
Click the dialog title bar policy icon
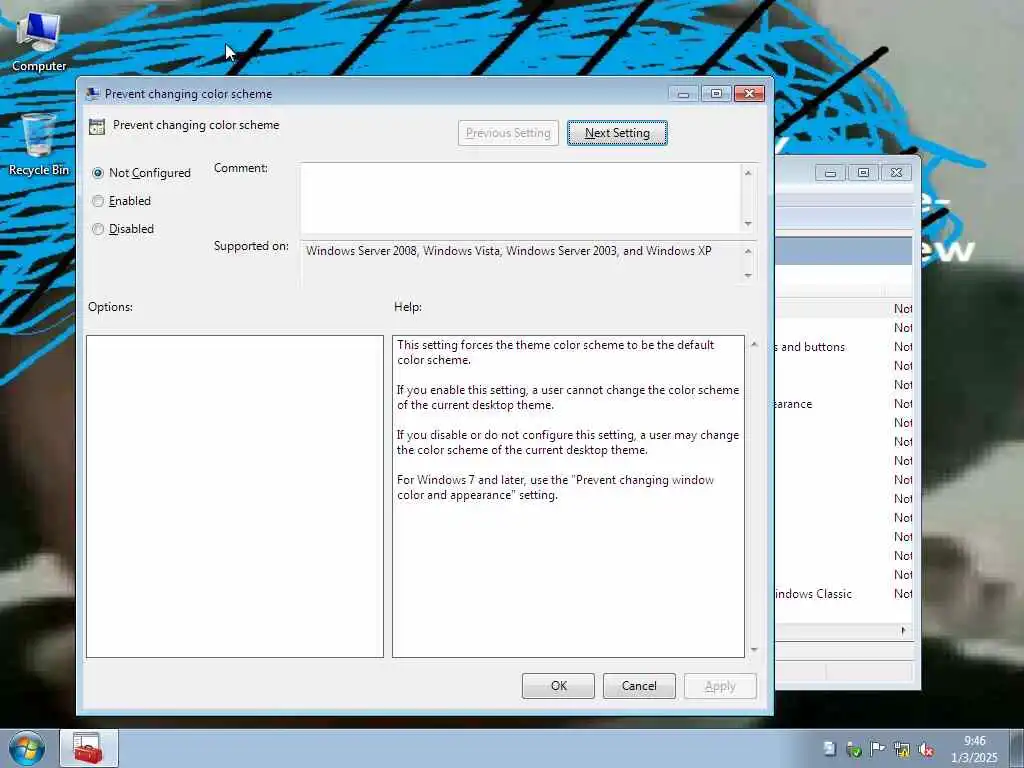tap(93, 93)
